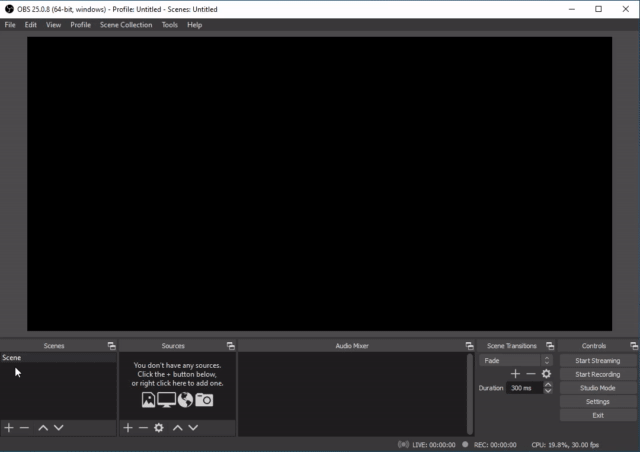This screenshot has width=640, height=452.
Task: Add a scene transition with plus icon
Action: tap(516, 374)
